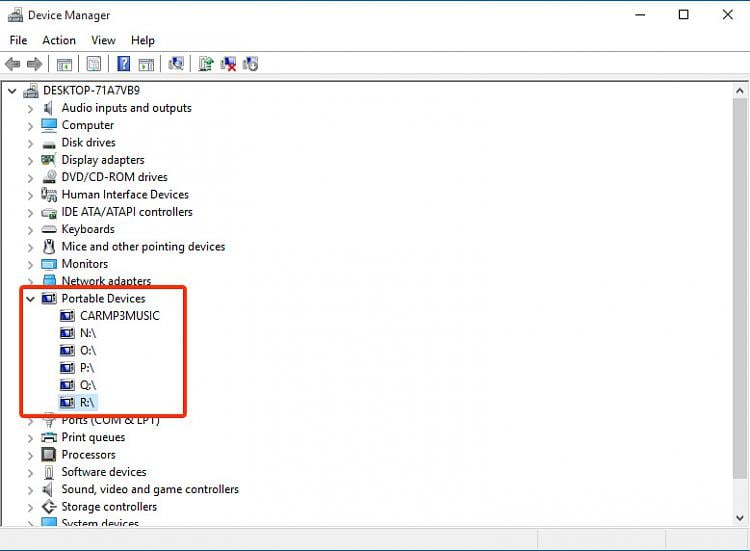Expand the Disk drives category
Viewport: 750px width, 551px height.
click(x=30, y=143)
